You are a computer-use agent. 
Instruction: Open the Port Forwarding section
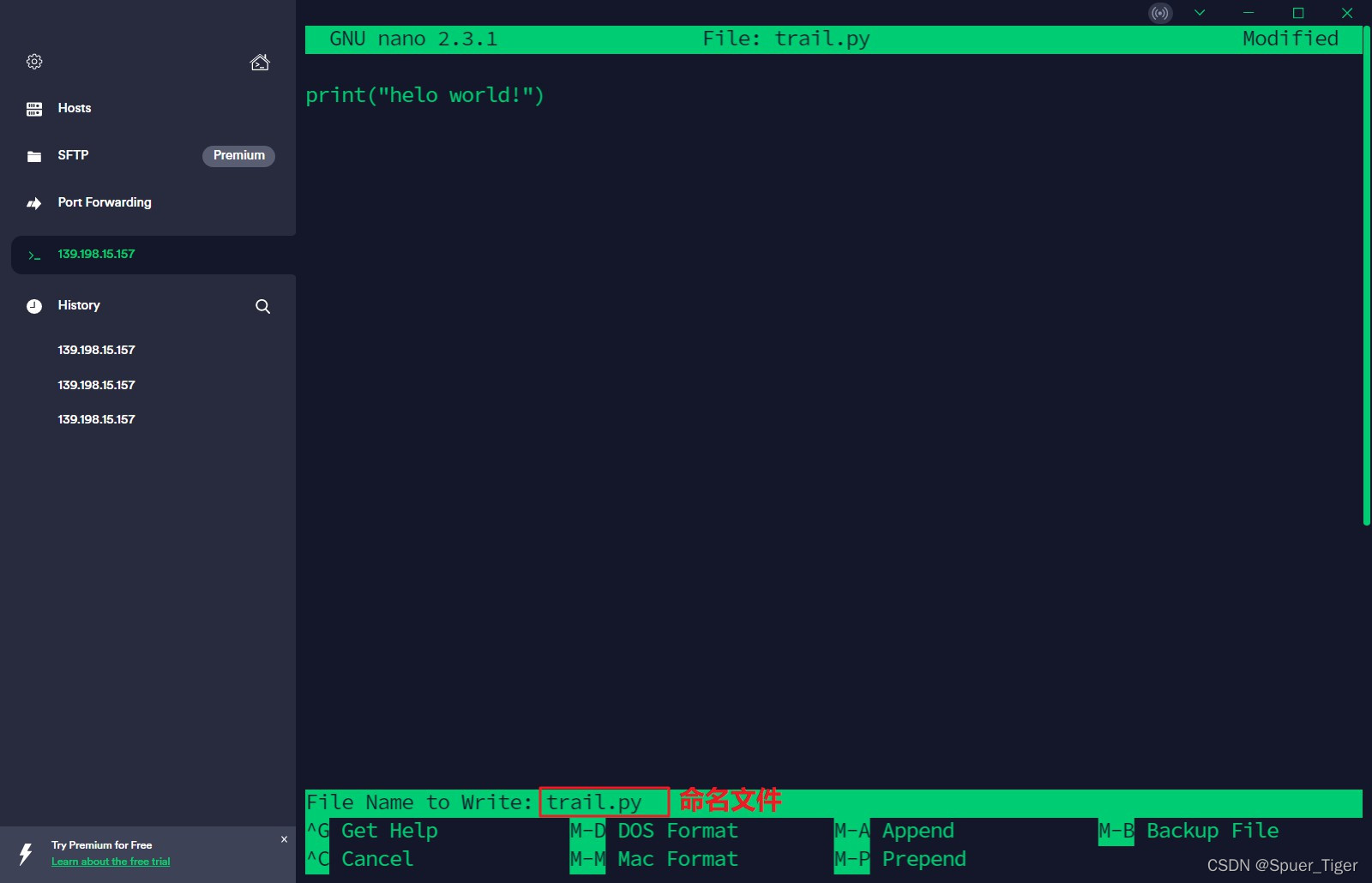[x=105, y=202]
